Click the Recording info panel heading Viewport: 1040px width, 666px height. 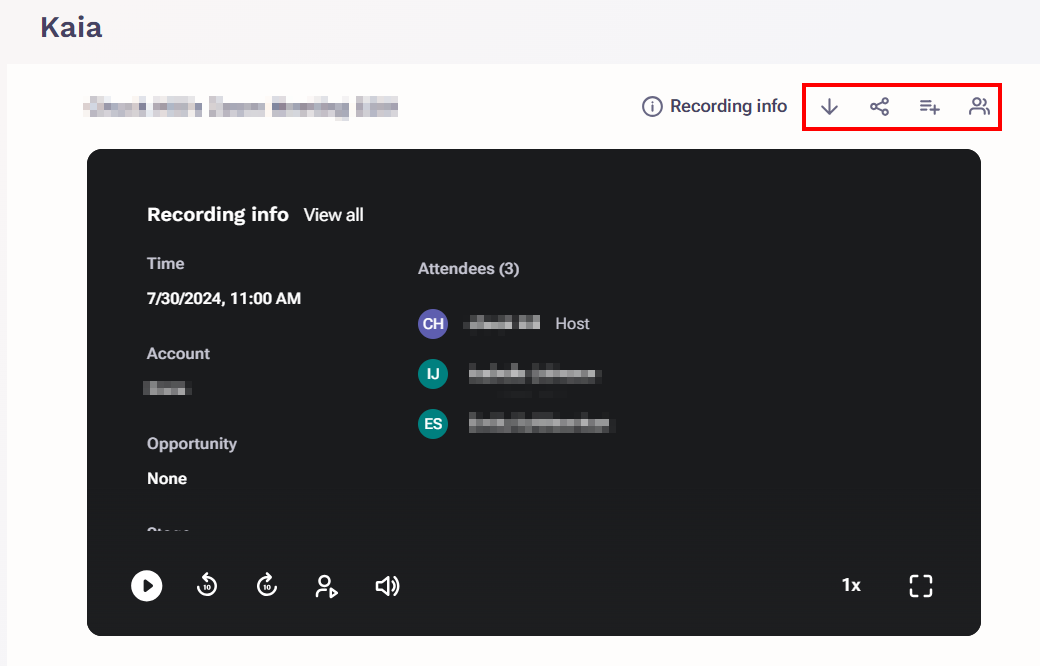tap(218, 214)
